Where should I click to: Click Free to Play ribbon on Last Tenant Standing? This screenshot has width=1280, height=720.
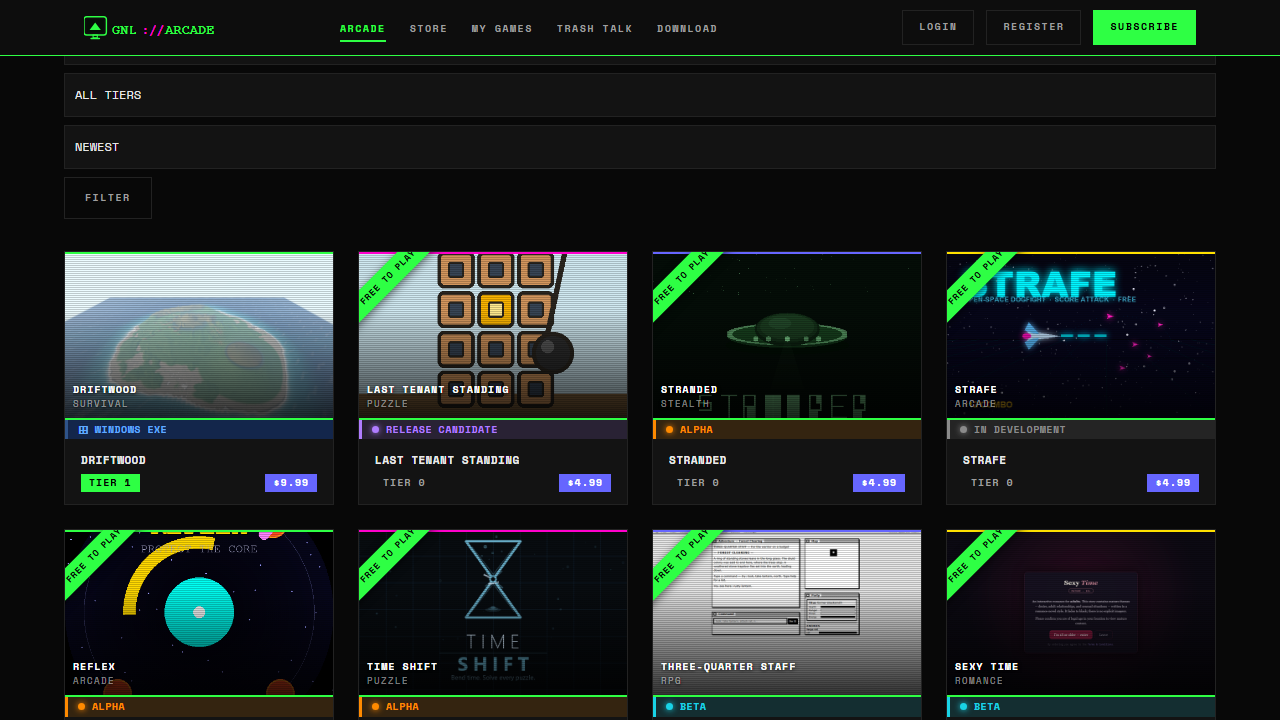[390, 283]
